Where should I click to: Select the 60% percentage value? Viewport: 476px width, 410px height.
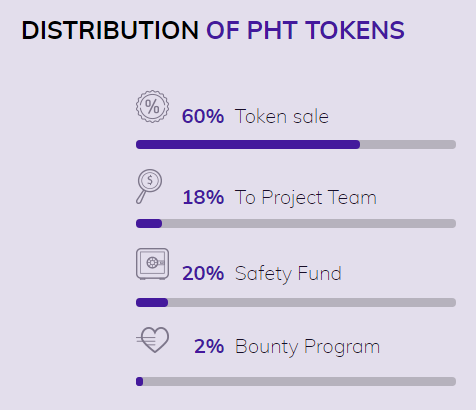(x=203, y=116)
